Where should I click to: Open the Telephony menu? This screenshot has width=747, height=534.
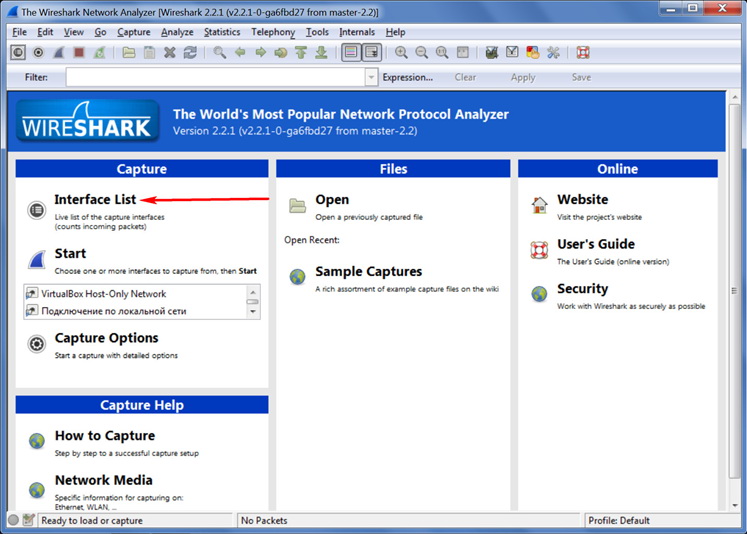pyautogui.click(x=273, y=32)
